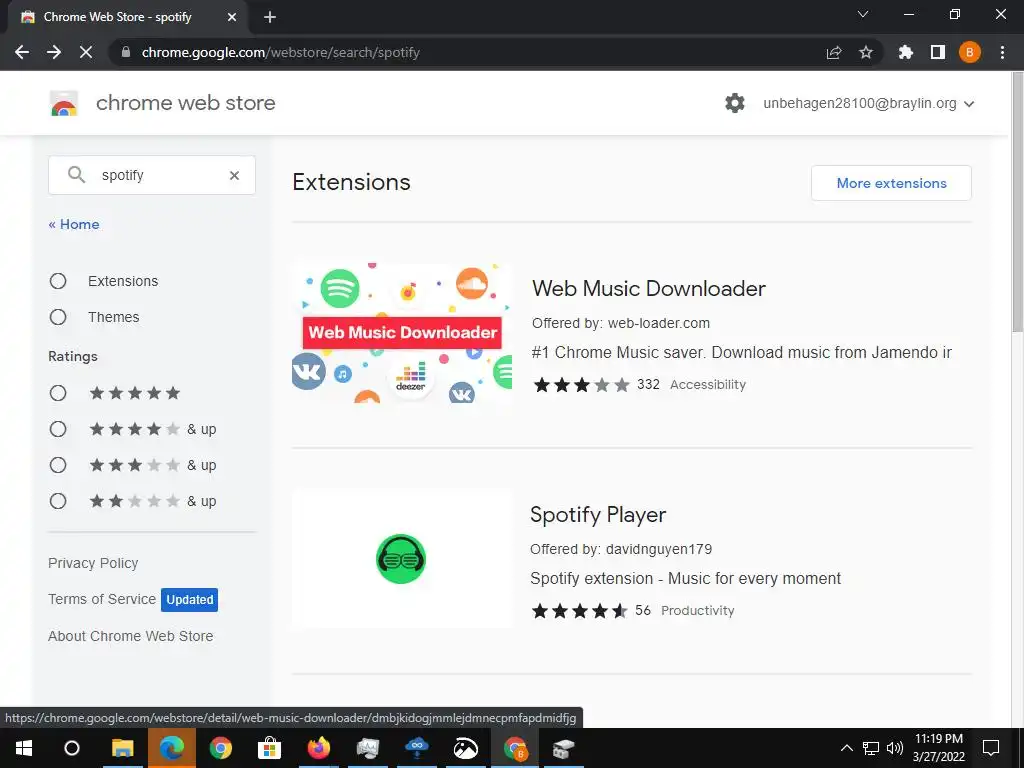
Task: Share this page from the address bar
Action: point(834,52)
